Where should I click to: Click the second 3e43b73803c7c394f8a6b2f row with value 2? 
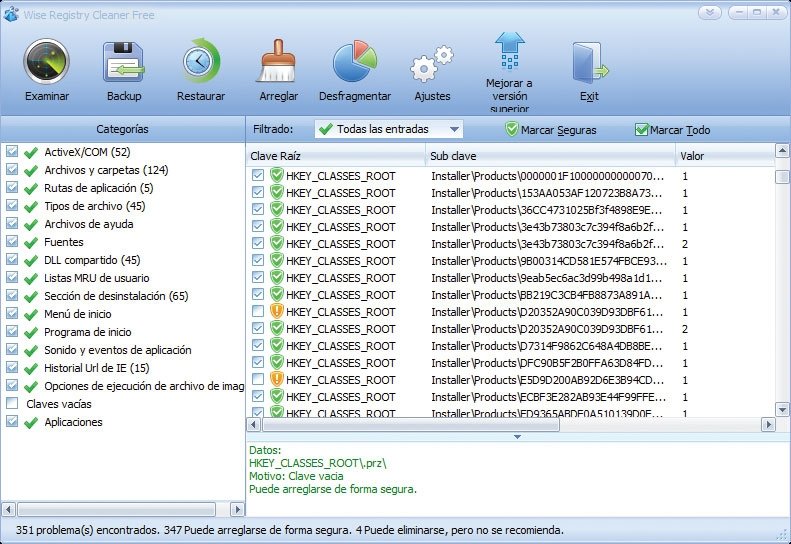[x=511, y=244]
